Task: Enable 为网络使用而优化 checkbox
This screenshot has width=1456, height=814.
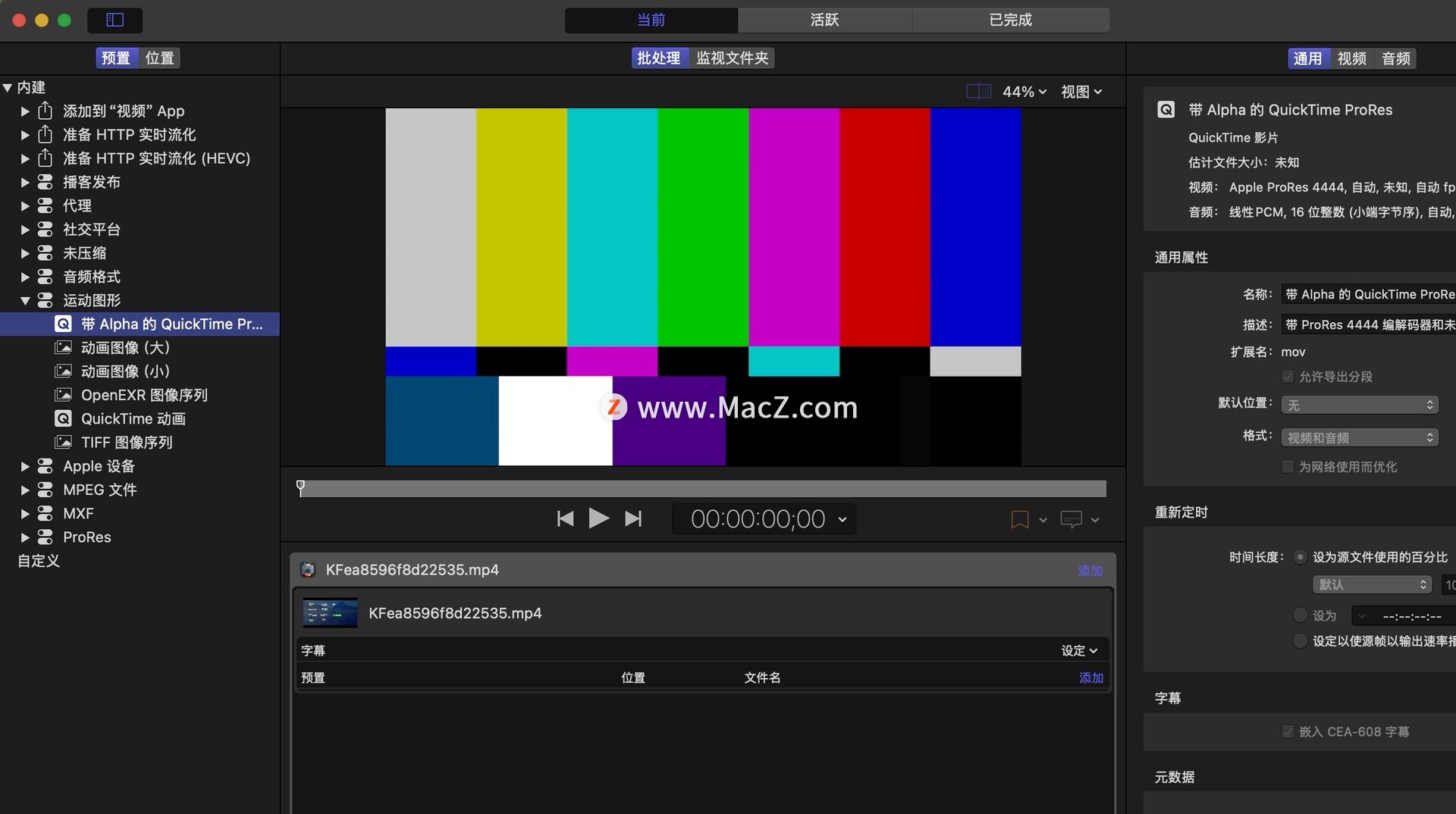Action: [1288, 467]
